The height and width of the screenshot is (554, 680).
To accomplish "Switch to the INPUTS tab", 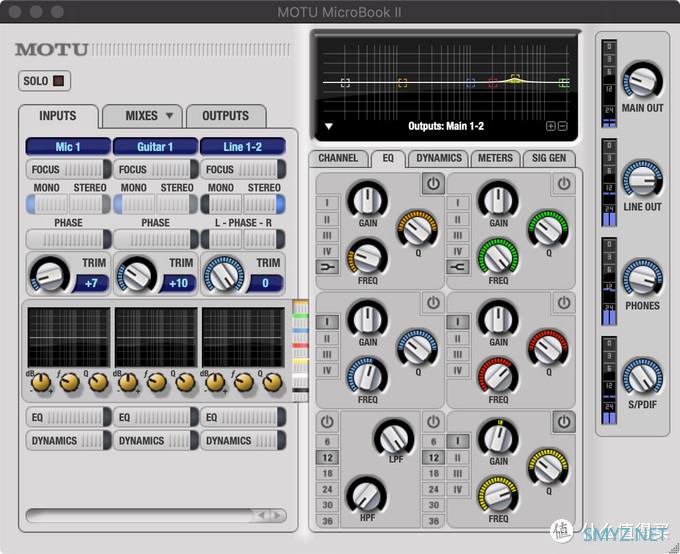I will tap(58, 116).
